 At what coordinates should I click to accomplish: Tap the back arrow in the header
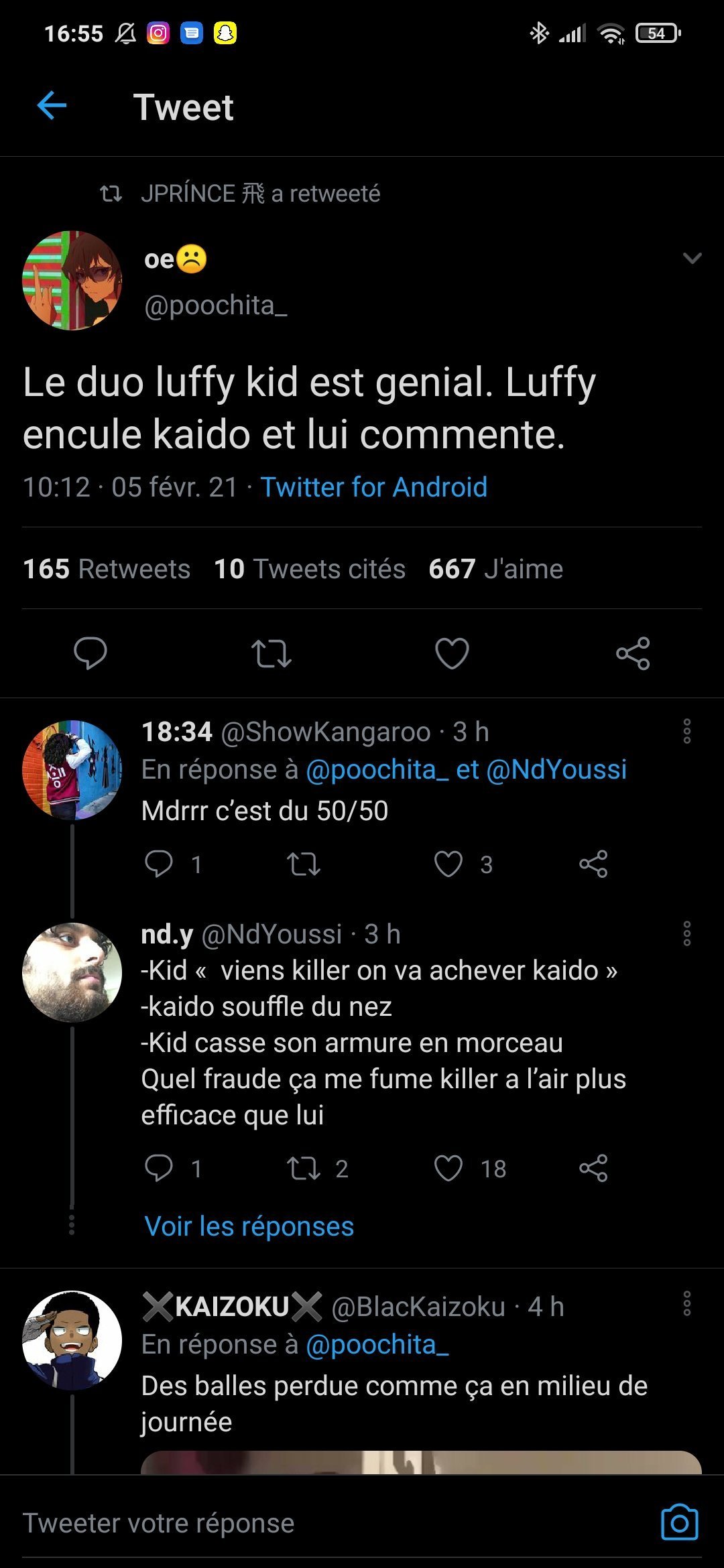tap(52, 106)
